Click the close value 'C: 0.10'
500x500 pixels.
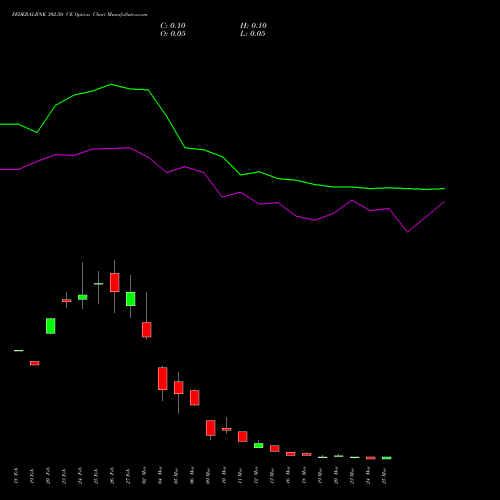173,26
